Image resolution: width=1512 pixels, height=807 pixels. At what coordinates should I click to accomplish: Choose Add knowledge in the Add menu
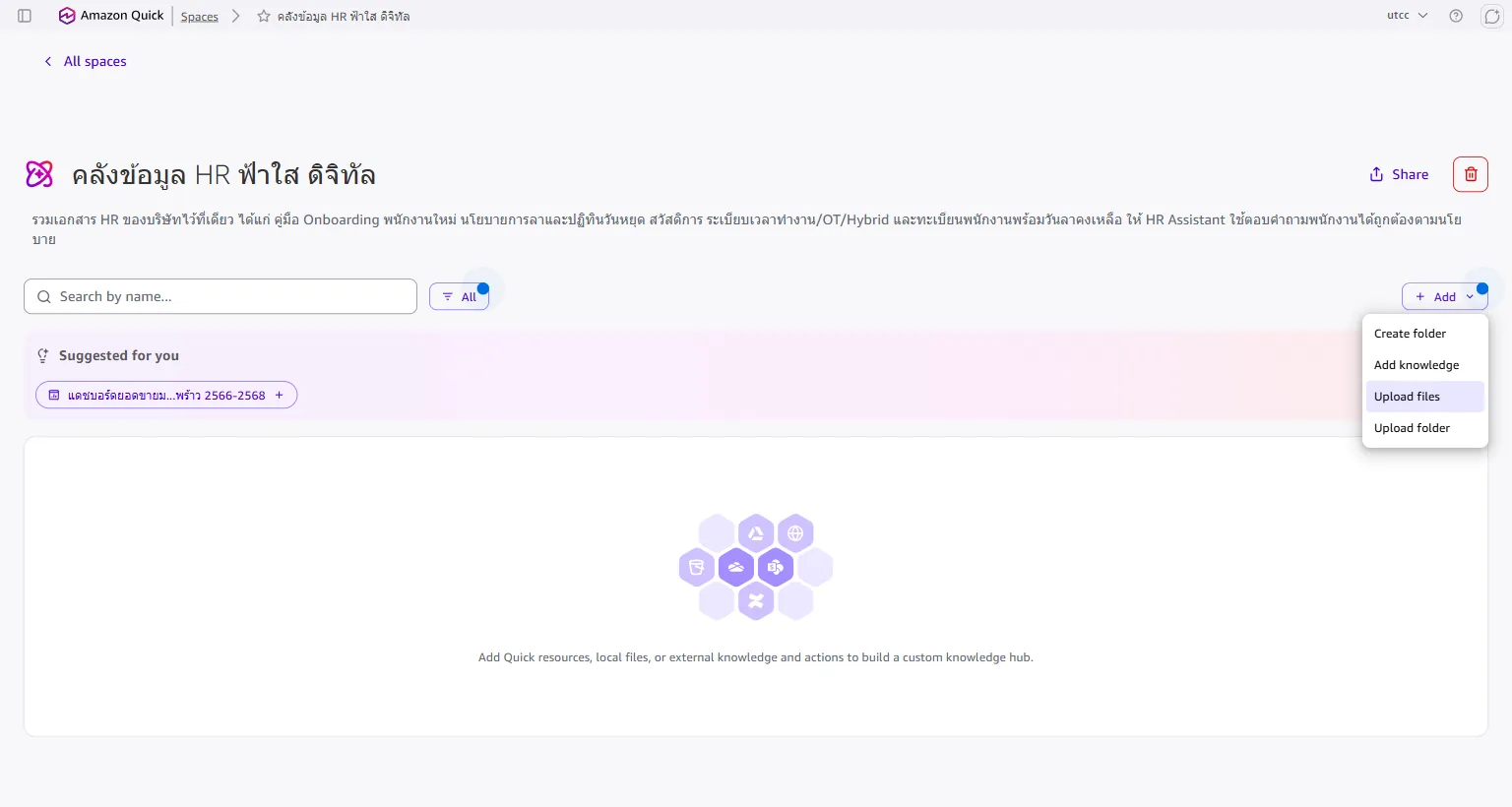1425,365
